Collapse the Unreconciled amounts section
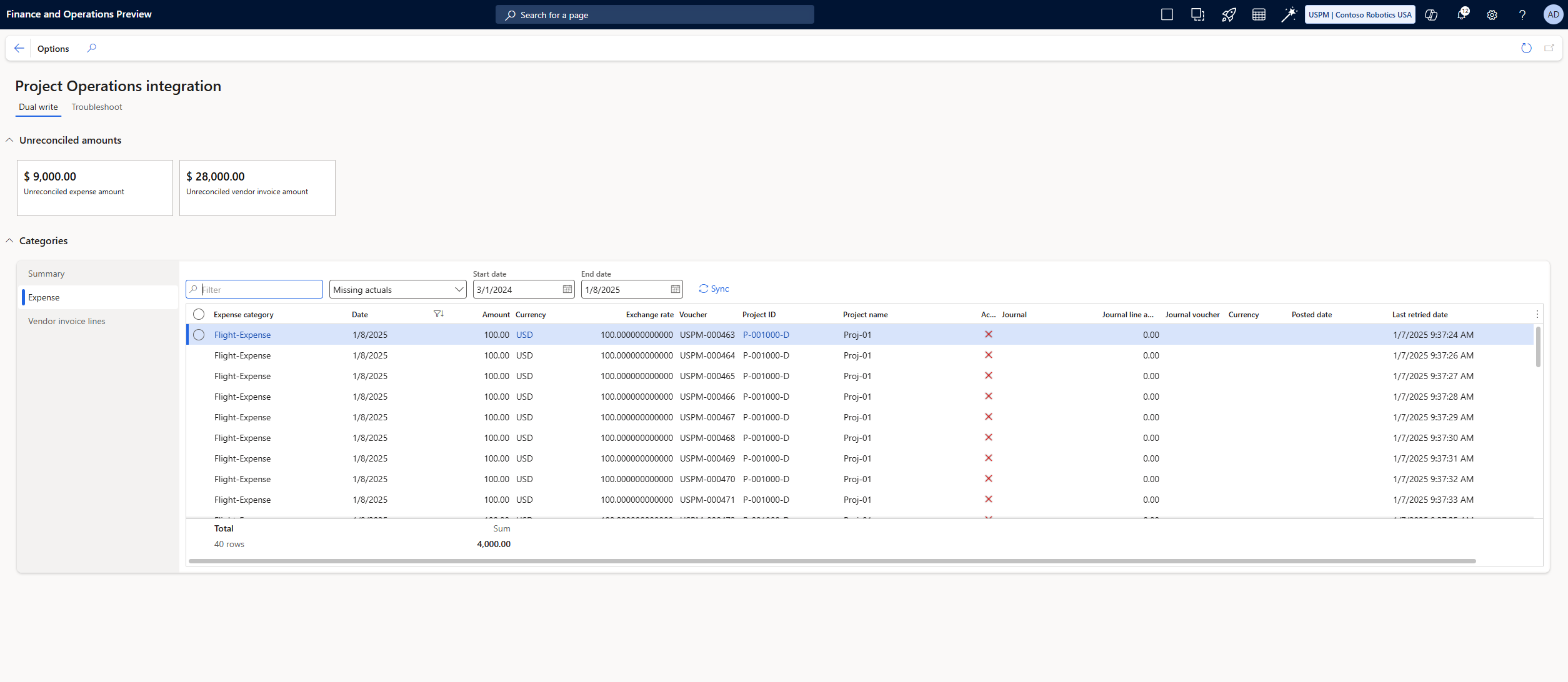This screenshot has width=1568, height=682. point(9,140)
